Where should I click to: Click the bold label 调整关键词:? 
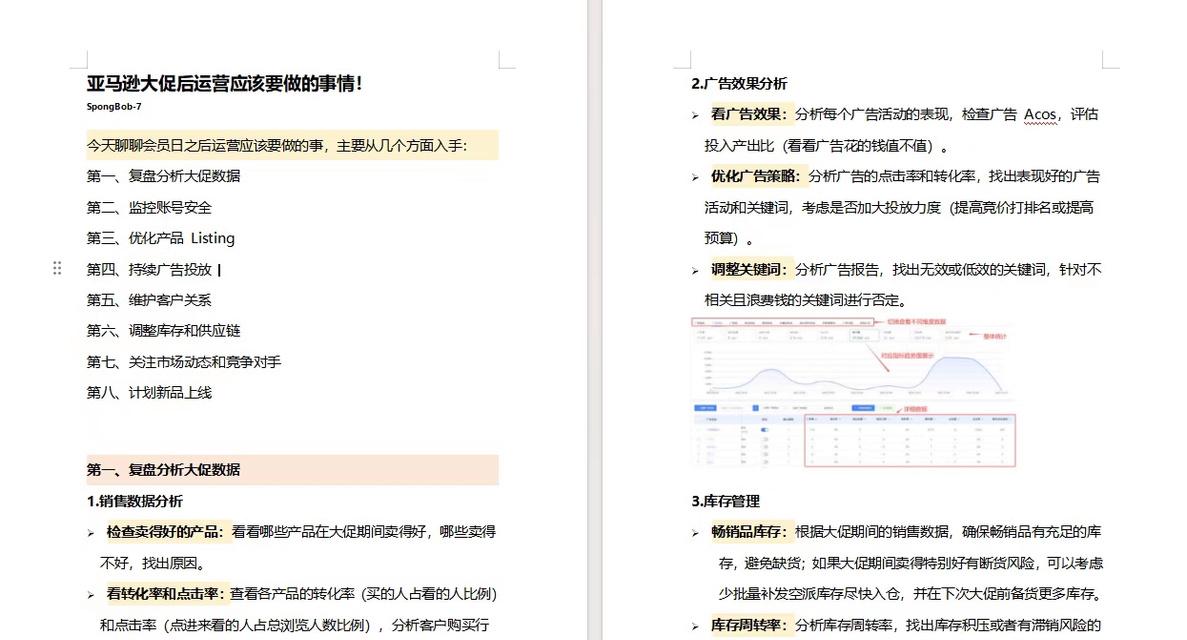pos(749,270)
